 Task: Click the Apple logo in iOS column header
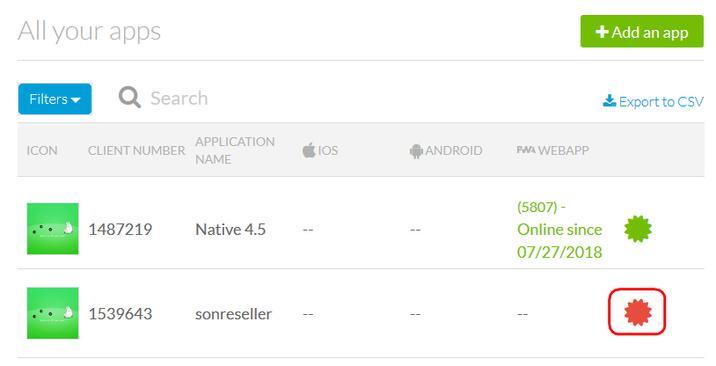tap(309, 150)
